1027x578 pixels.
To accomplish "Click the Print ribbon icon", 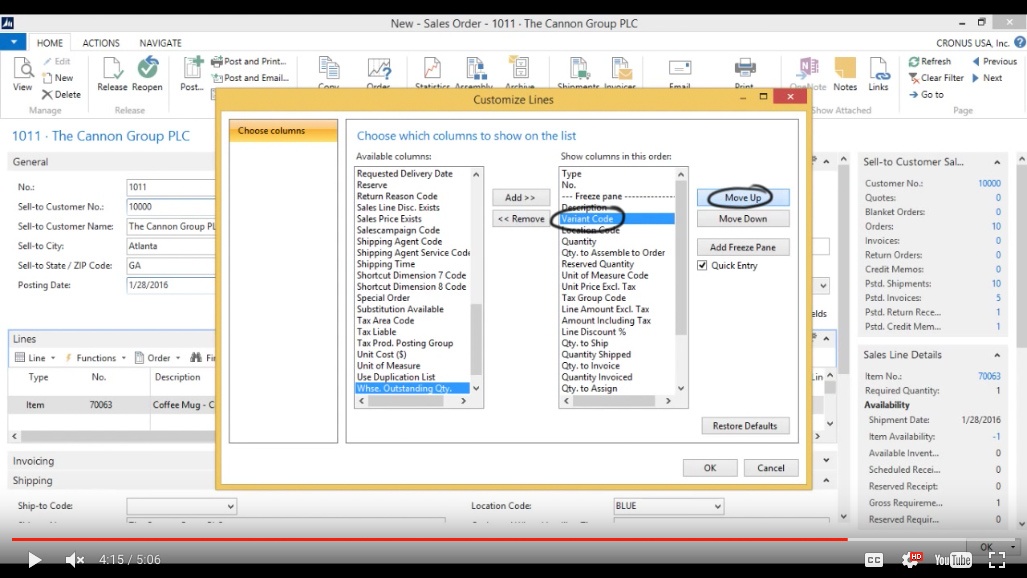I will tap(744, 73).
